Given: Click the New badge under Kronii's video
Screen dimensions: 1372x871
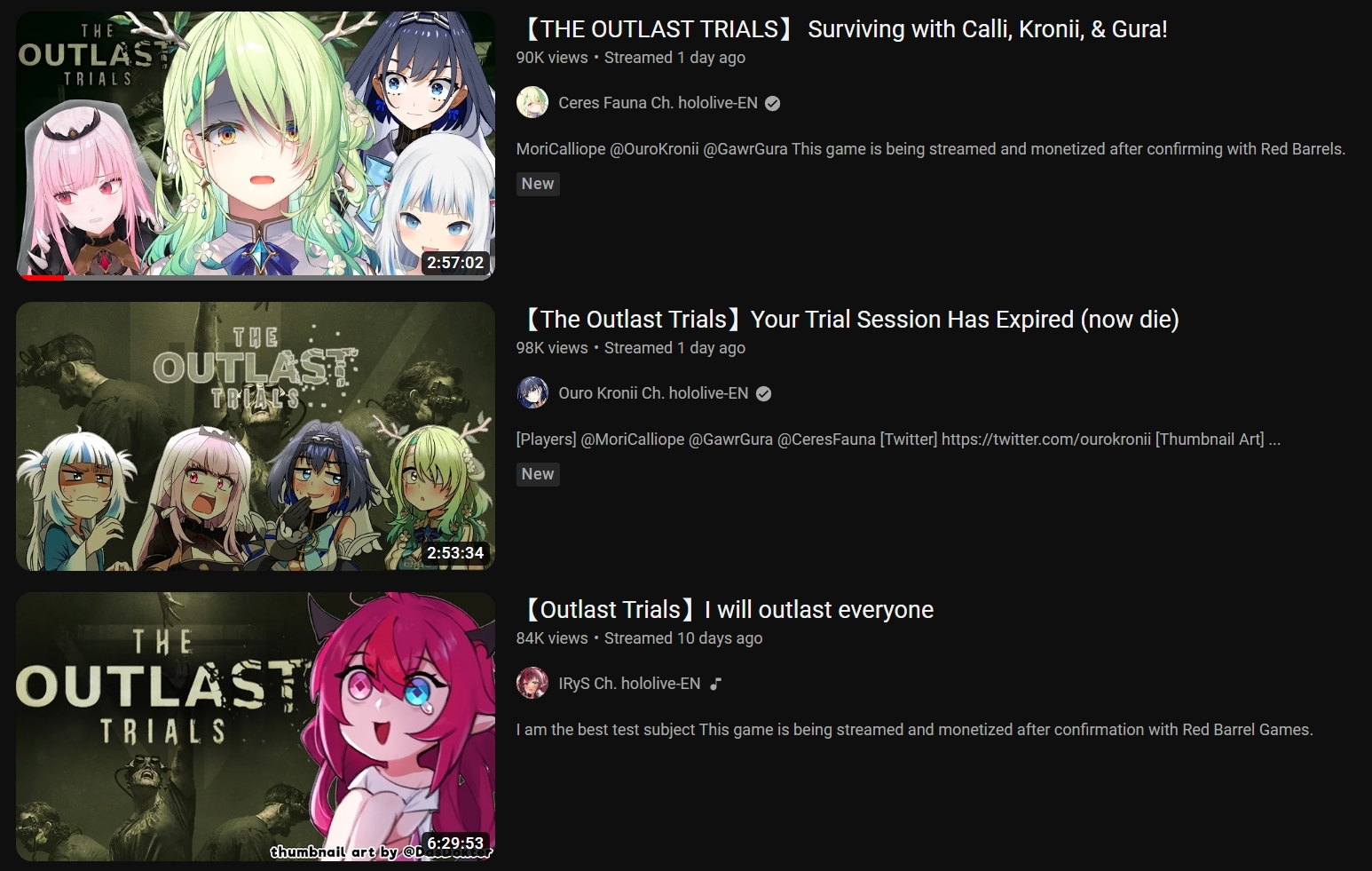Looking at the screenshot, I should [x=538, y=474].
